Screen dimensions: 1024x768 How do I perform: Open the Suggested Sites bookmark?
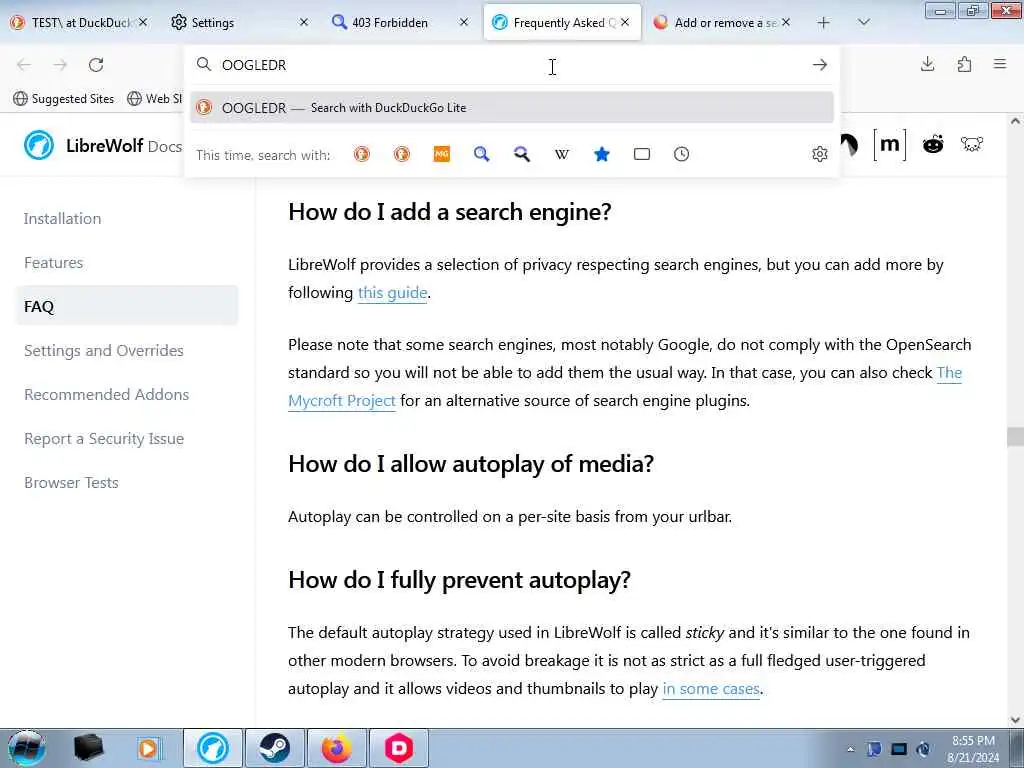pos(64,99)
